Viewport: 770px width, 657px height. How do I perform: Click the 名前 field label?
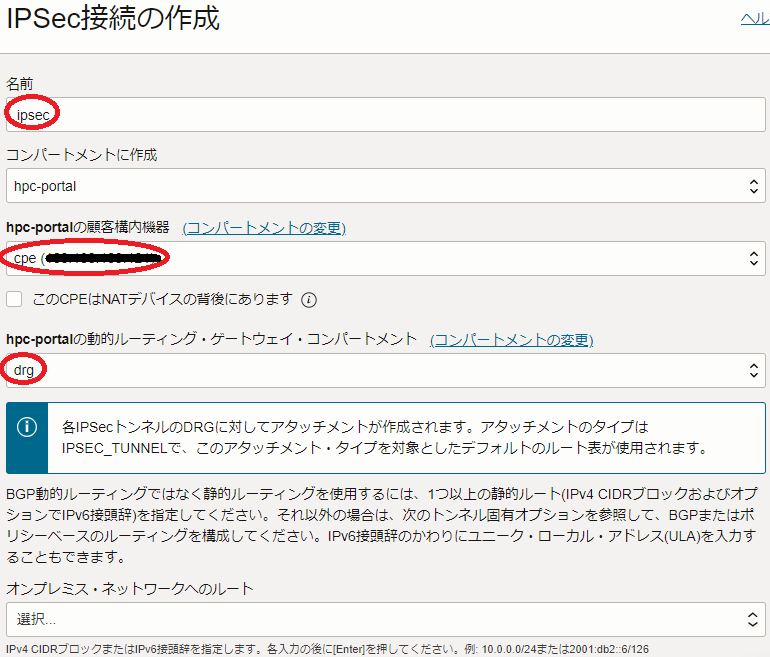tap(20, 82)
